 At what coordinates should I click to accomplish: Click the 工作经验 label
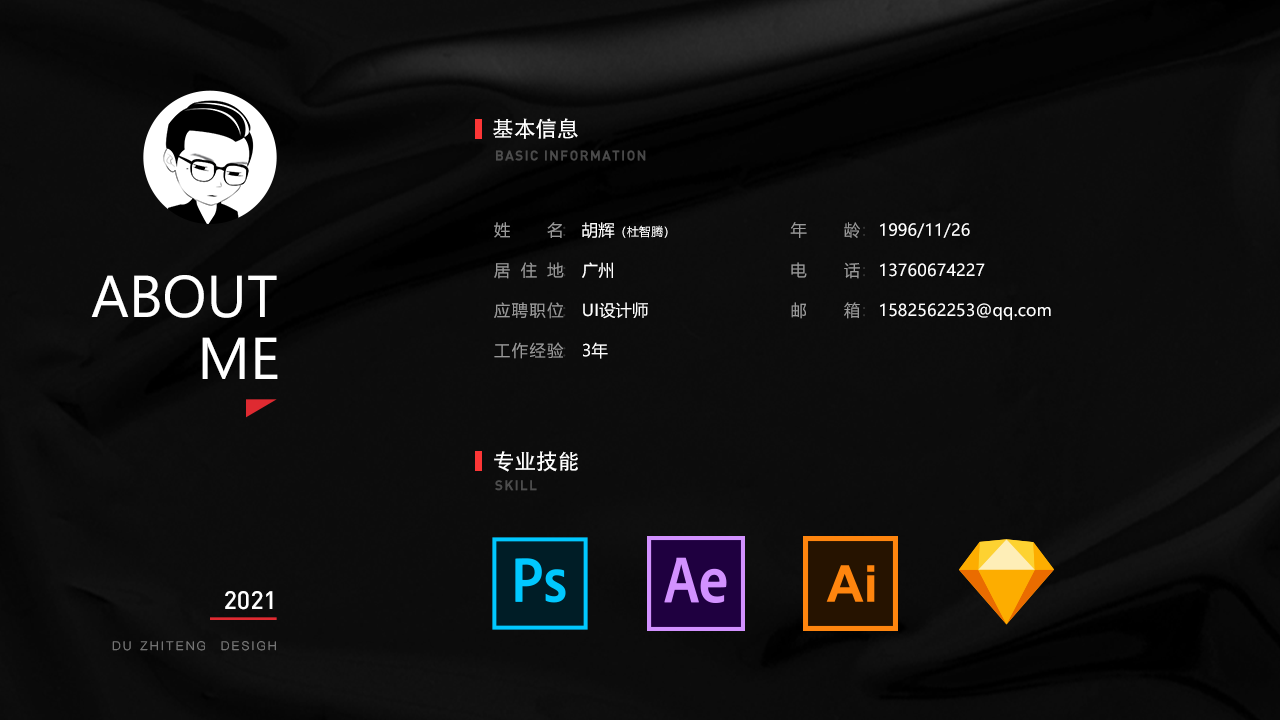coord(529,350)
